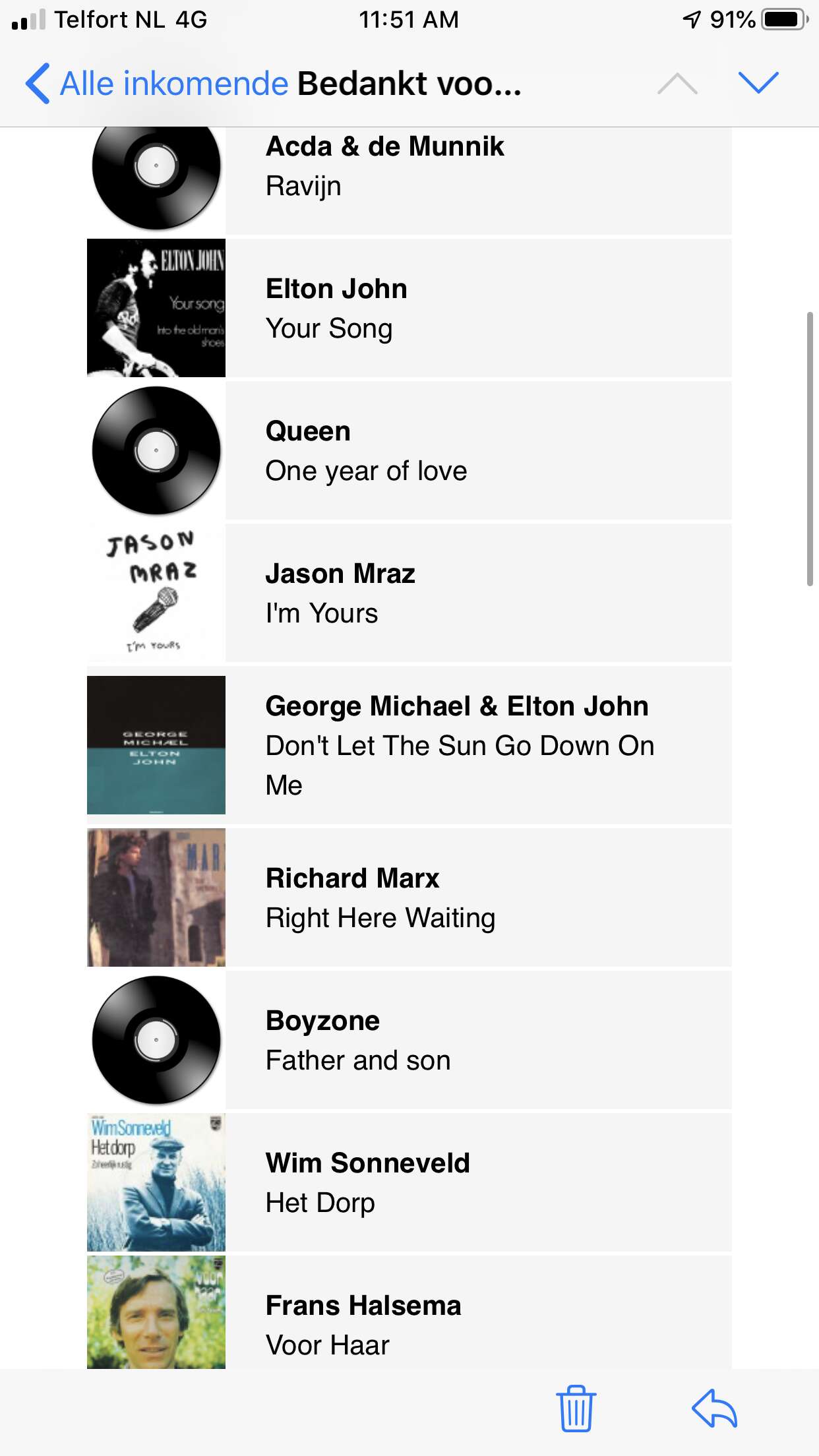Open the Elton John Your Song cover
819x1456 pixels.
[156, 308]
